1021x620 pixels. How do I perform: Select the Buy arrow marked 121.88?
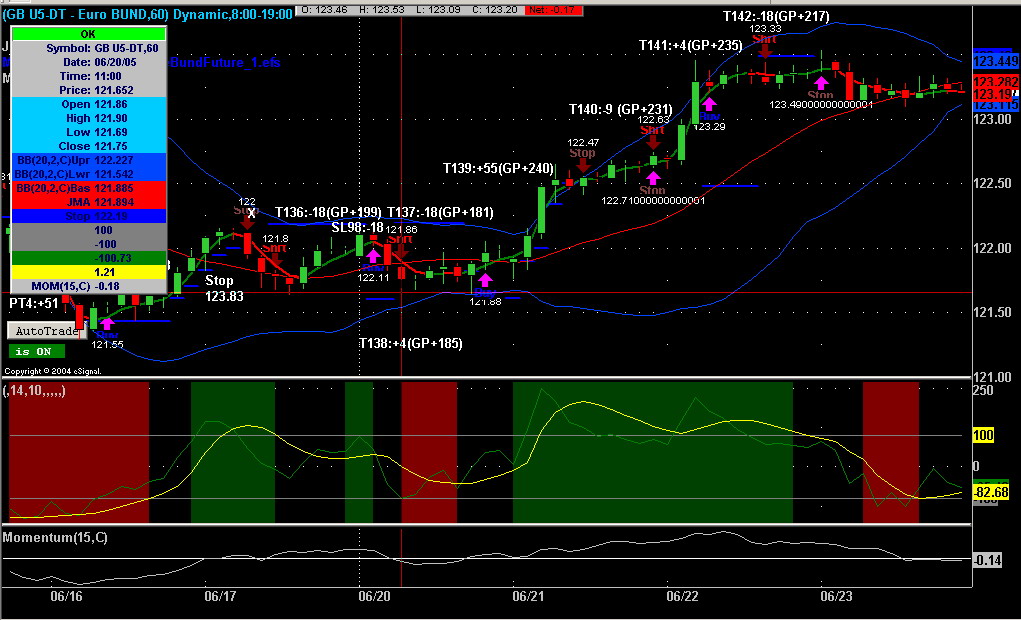coord(486,281)
